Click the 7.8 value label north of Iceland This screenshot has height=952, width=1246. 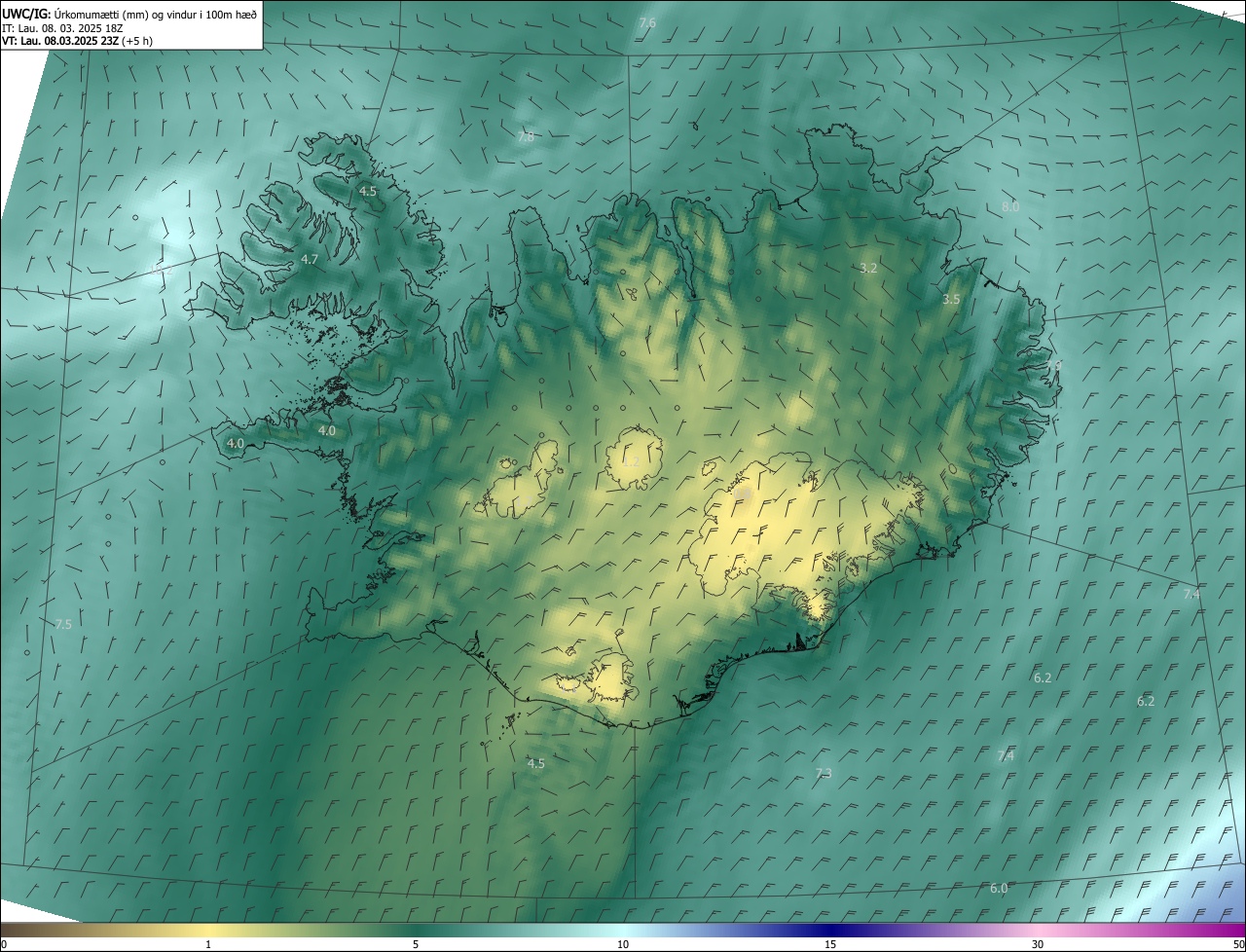526,137
